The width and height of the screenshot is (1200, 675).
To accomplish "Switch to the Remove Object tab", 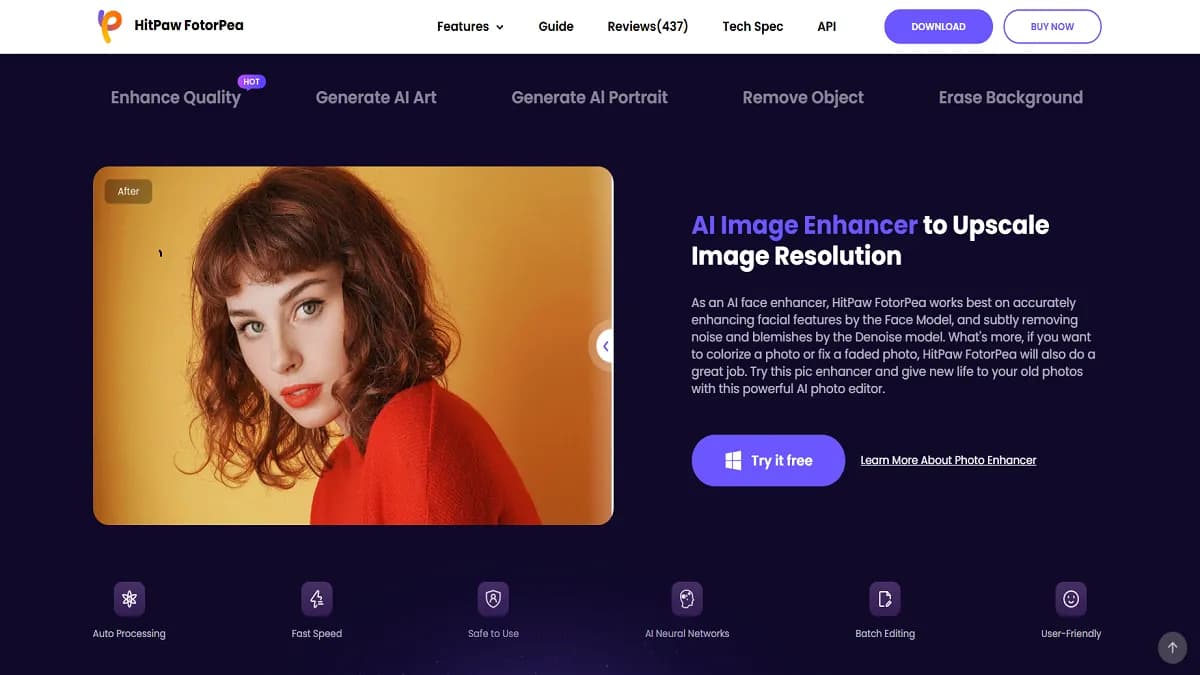I will (803, 98).
